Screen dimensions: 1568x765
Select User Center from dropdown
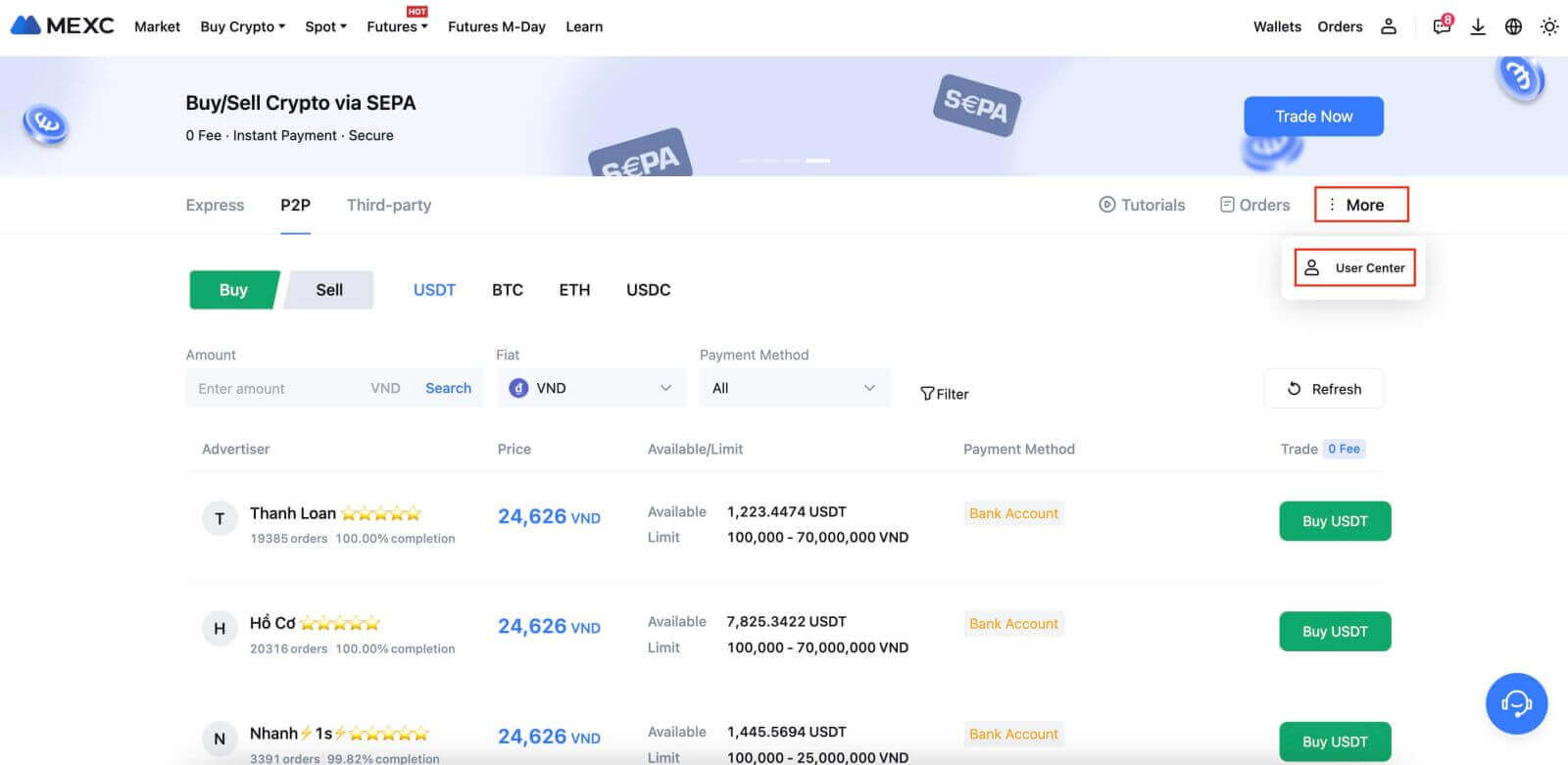(1355, 267)
